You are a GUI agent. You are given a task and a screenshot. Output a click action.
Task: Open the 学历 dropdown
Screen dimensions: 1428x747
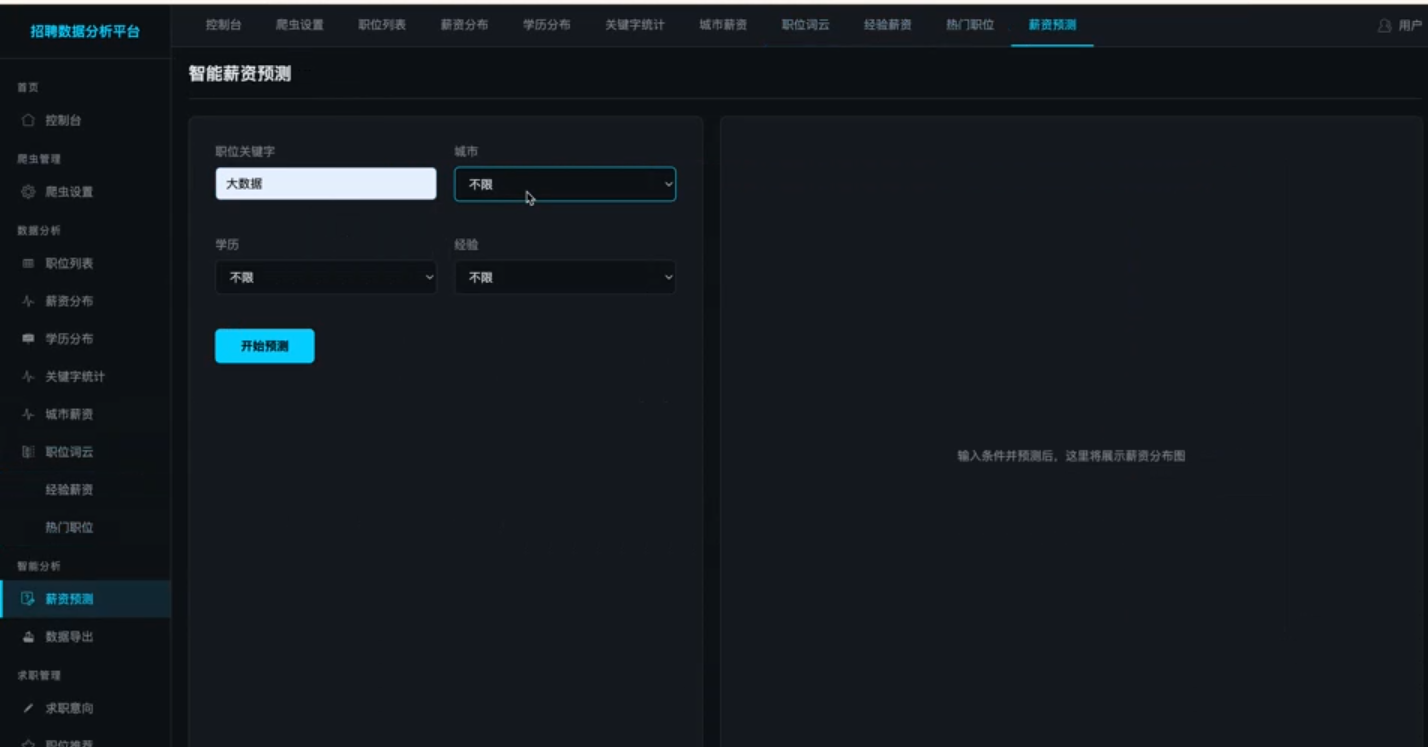326,277
